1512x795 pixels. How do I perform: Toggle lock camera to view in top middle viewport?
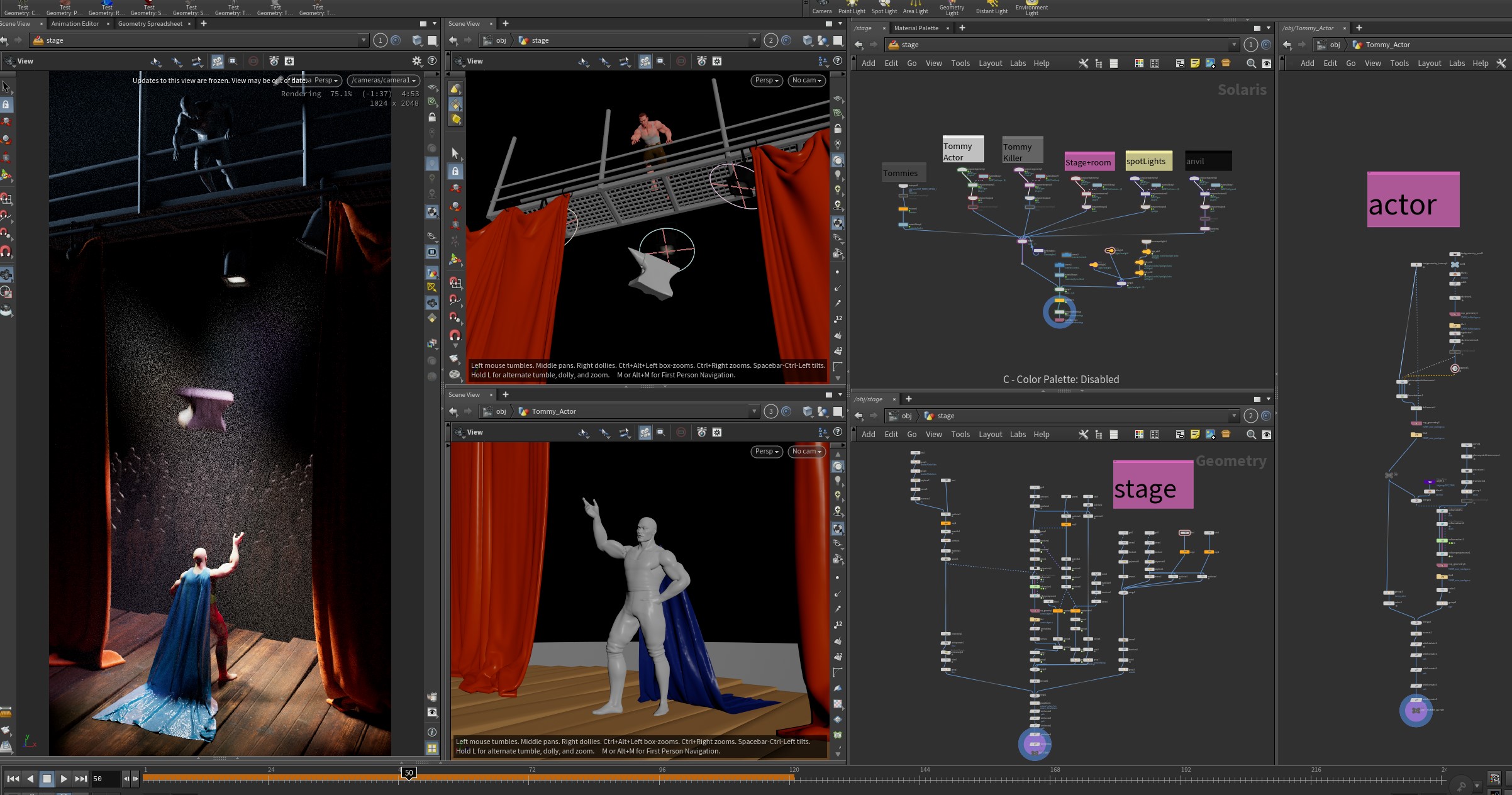pyautogui.click(x=838, y=128)
